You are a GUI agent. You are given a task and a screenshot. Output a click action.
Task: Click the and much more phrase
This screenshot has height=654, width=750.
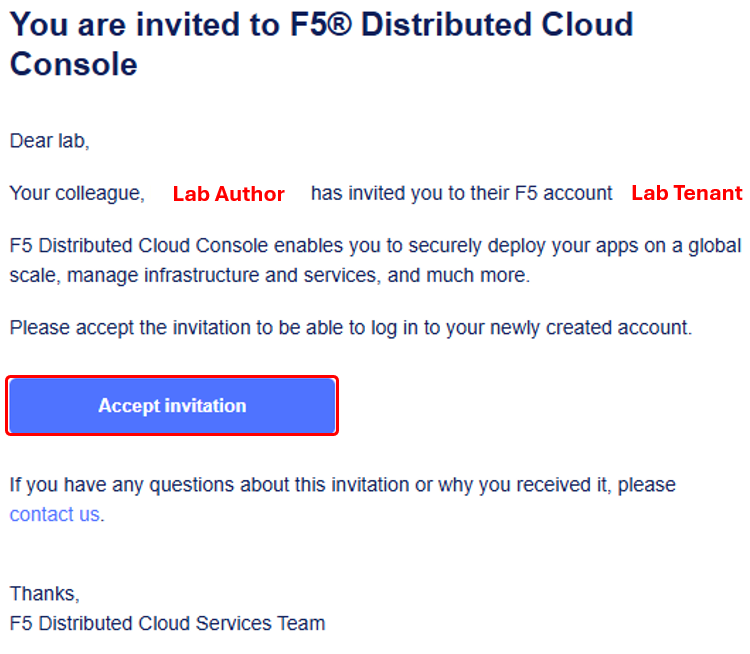(x=458, y=276)
